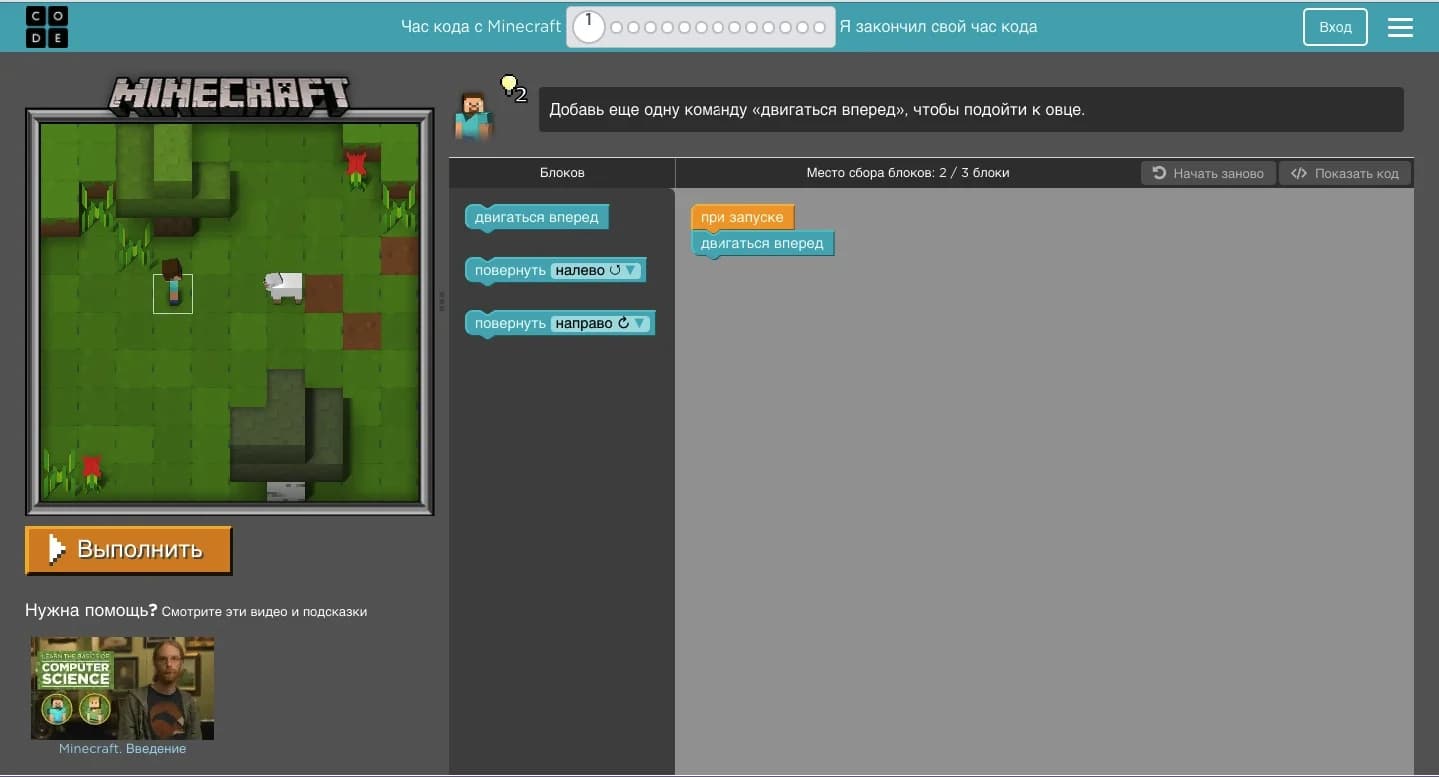The image size is (1439, 777).
Task: Click the «Блоков» toolbox header
Action: (562, 173)
